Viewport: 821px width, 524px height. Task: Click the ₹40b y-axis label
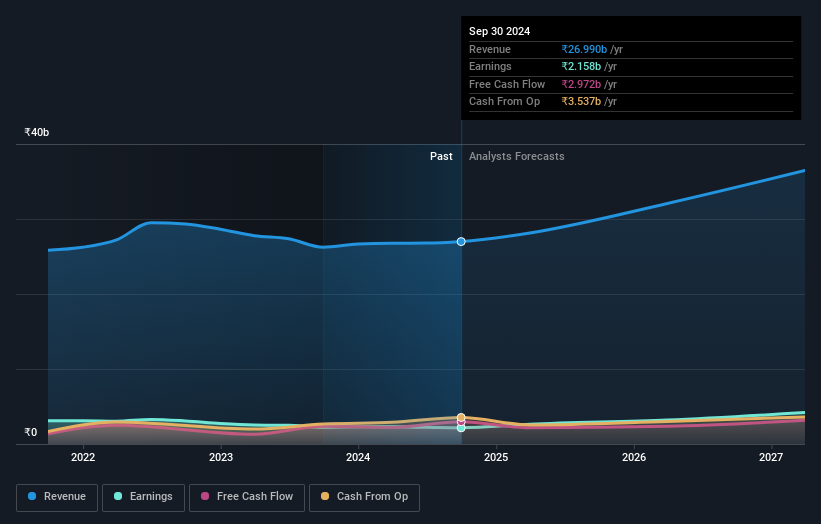pos(37,132)
